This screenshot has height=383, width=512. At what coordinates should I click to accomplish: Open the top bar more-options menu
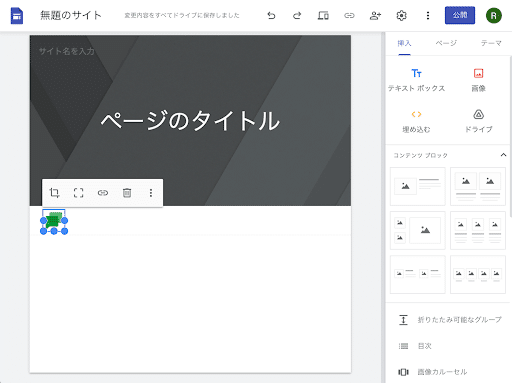(428, 15)
